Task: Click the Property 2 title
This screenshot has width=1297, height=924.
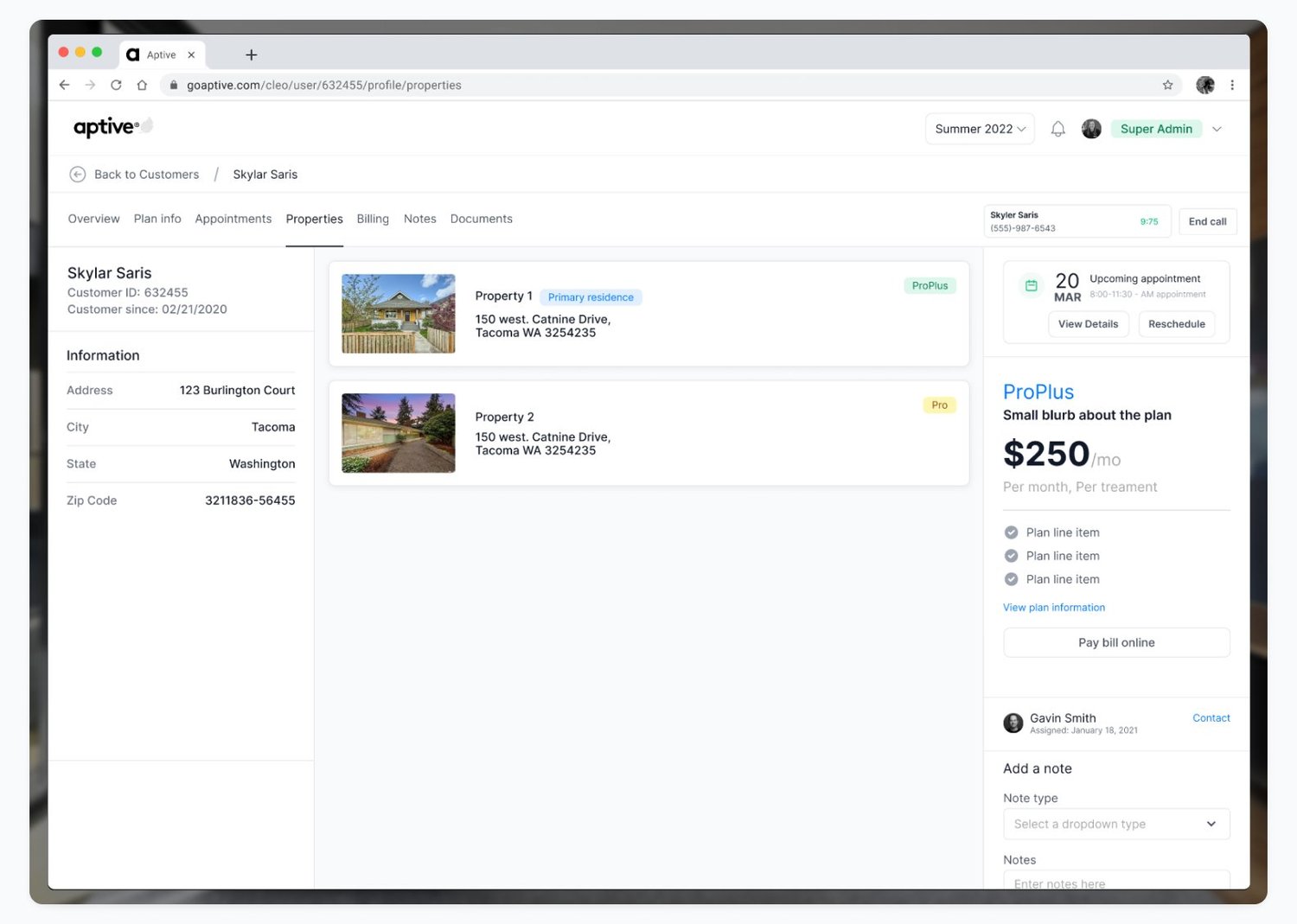Action: coord(504,417)
